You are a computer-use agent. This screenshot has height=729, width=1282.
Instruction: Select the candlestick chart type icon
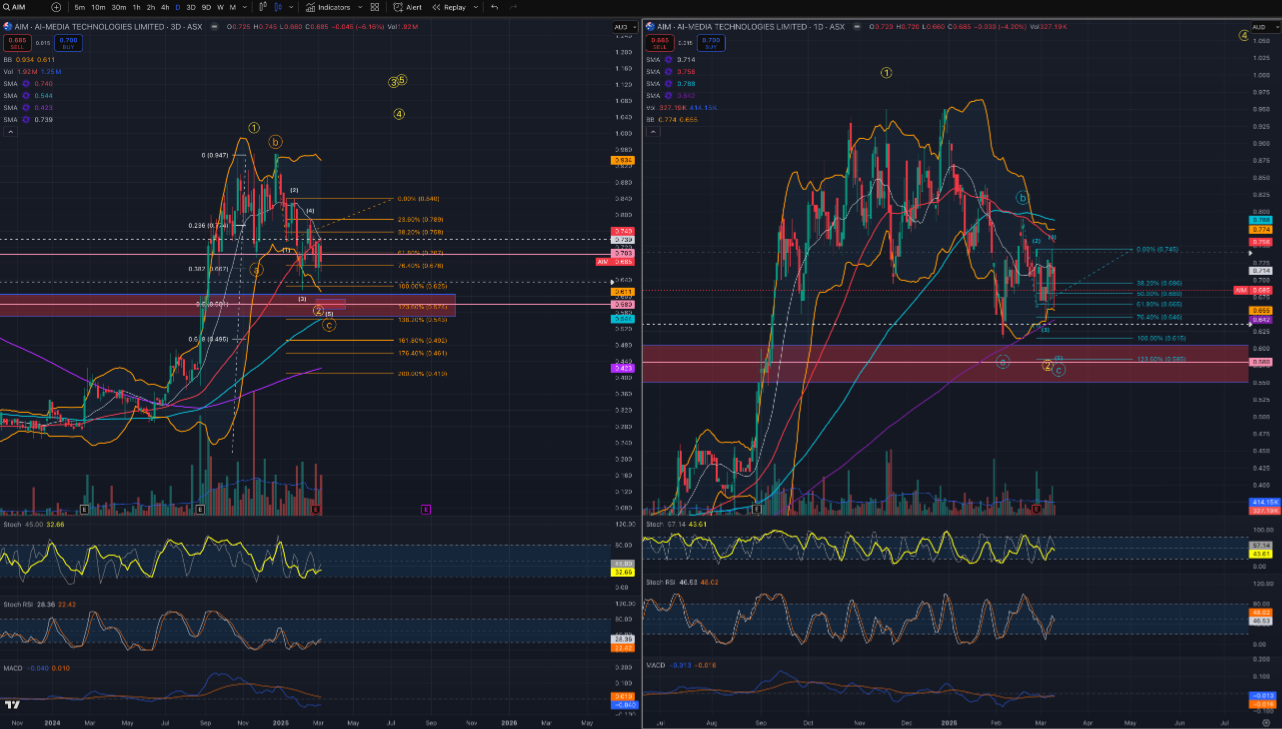tap(278, 7)
